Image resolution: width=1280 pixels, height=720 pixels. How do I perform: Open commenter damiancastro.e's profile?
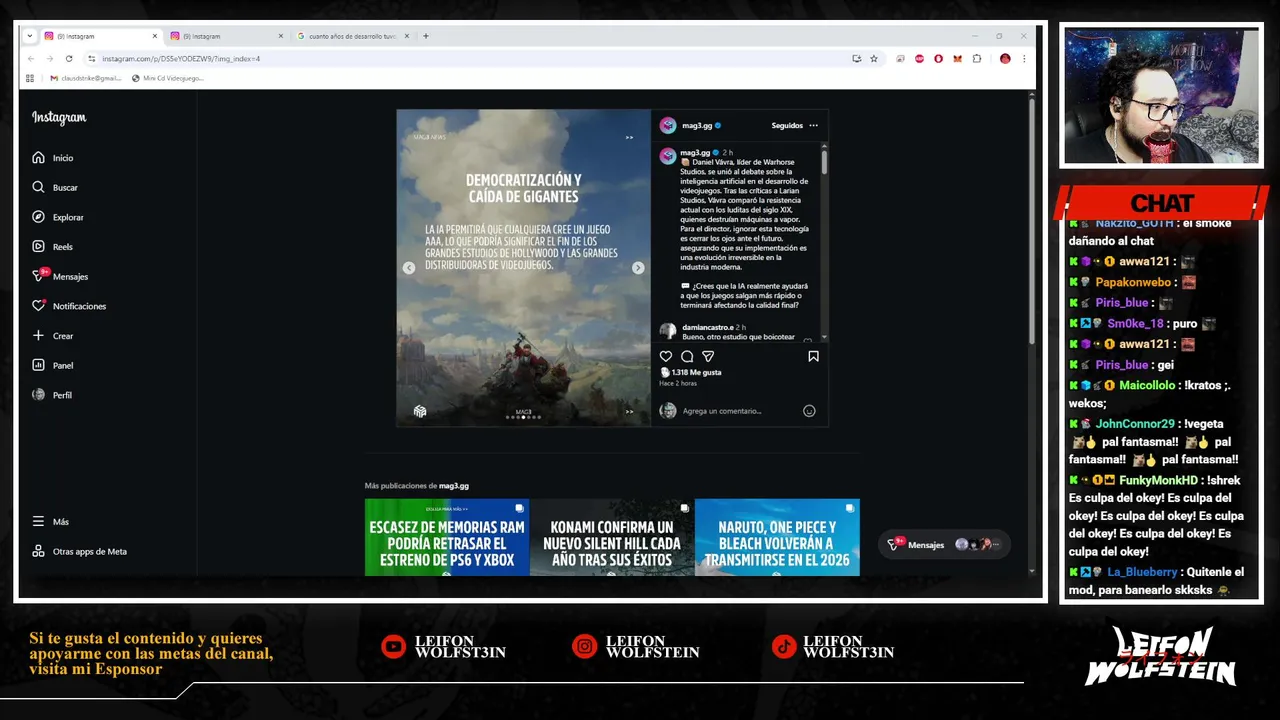point(708,327)
